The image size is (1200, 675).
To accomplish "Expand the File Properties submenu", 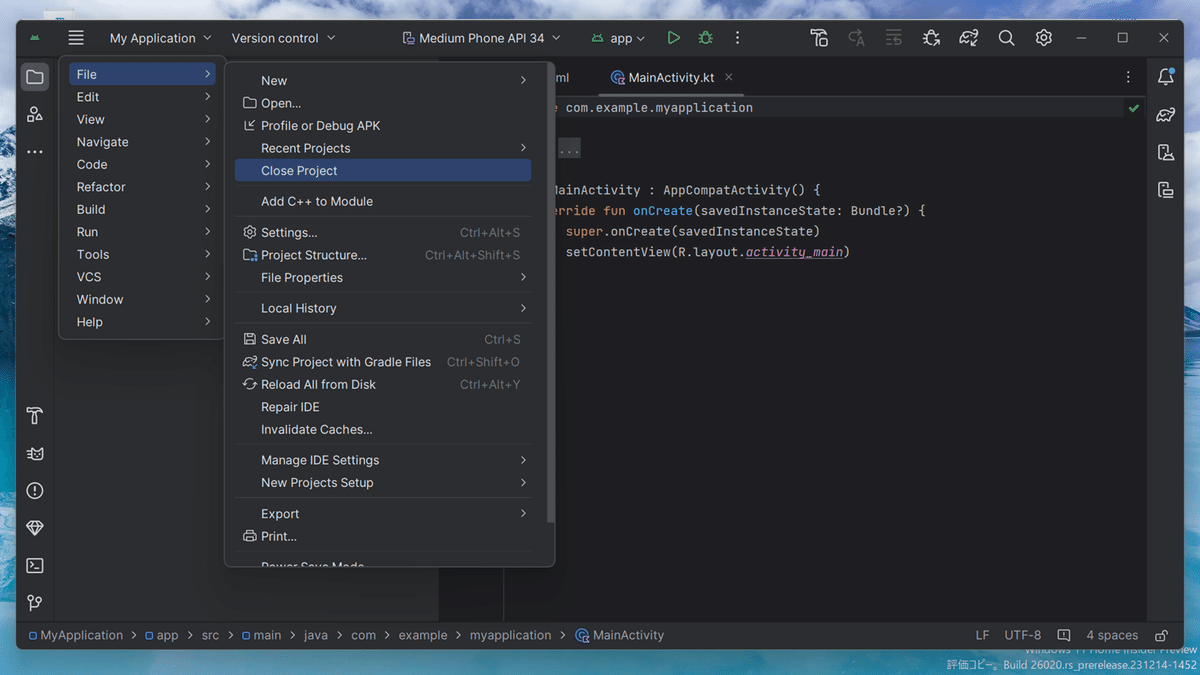I will pos(383,278).
